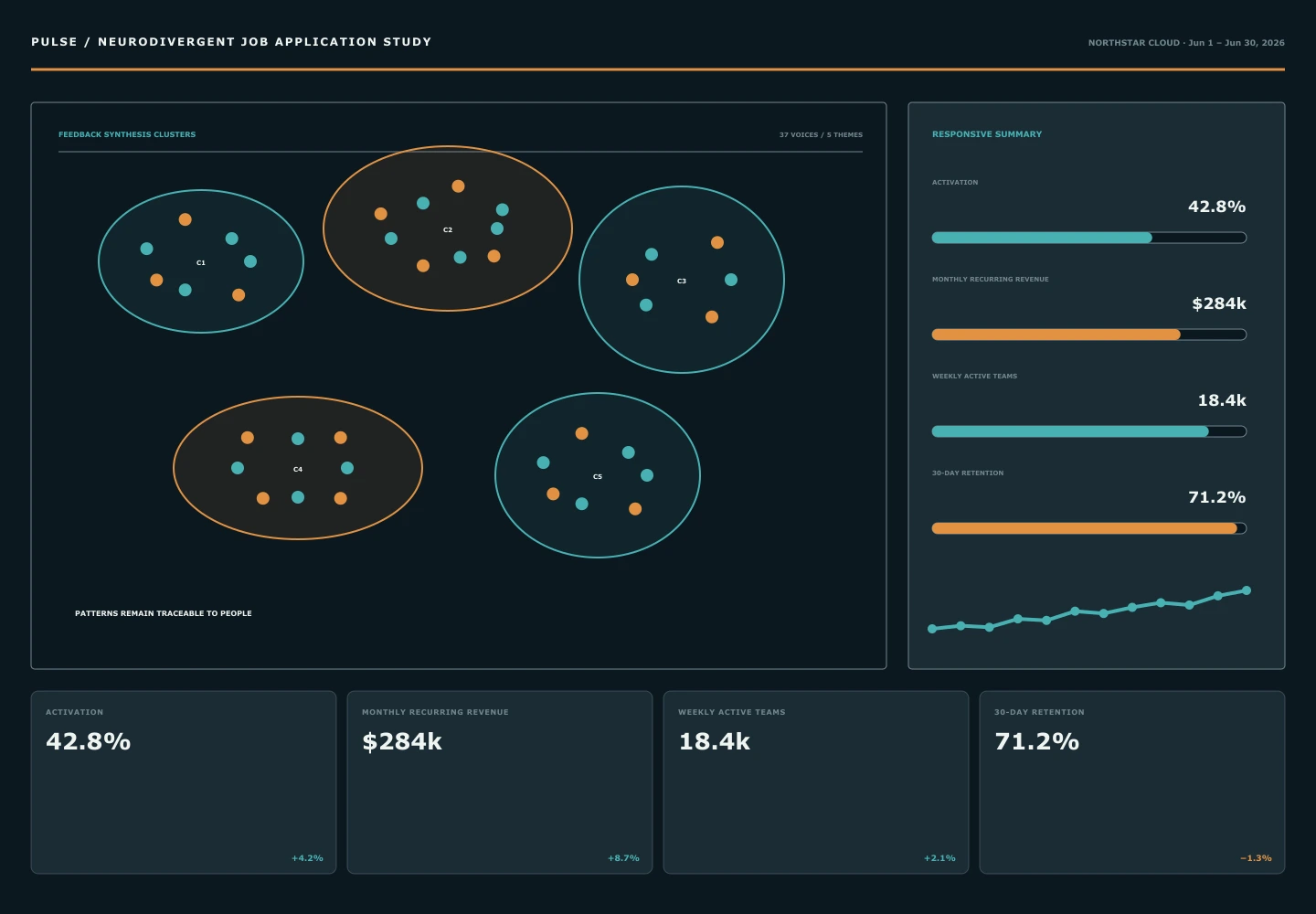Select the 42.8% value in Responsive Summary
This screenshot has height=914, width=1316.
point(1216,207)
